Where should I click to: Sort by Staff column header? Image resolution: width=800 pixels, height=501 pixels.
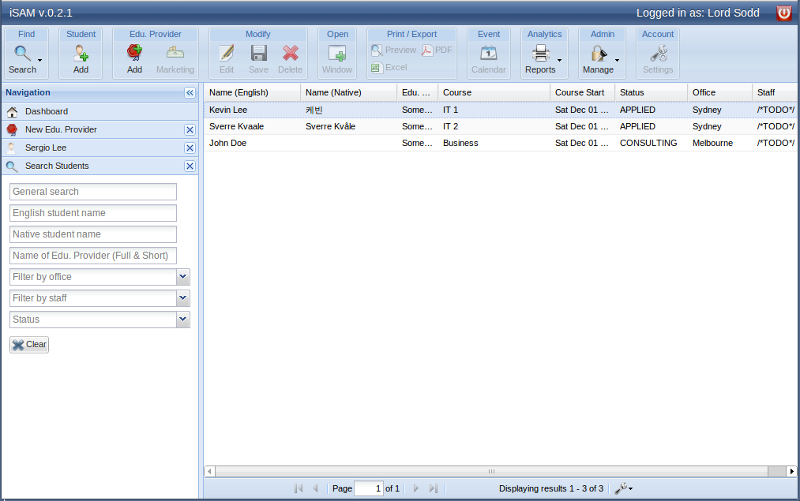[x=774, y=93]
